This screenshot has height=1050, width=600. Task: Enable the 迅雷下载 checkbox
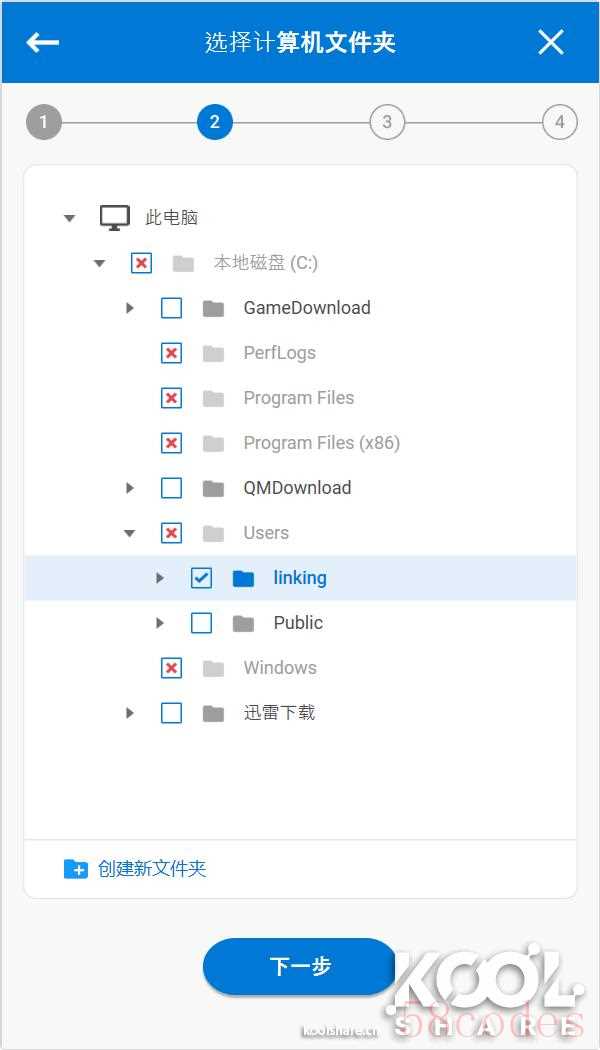click(172, 713)
